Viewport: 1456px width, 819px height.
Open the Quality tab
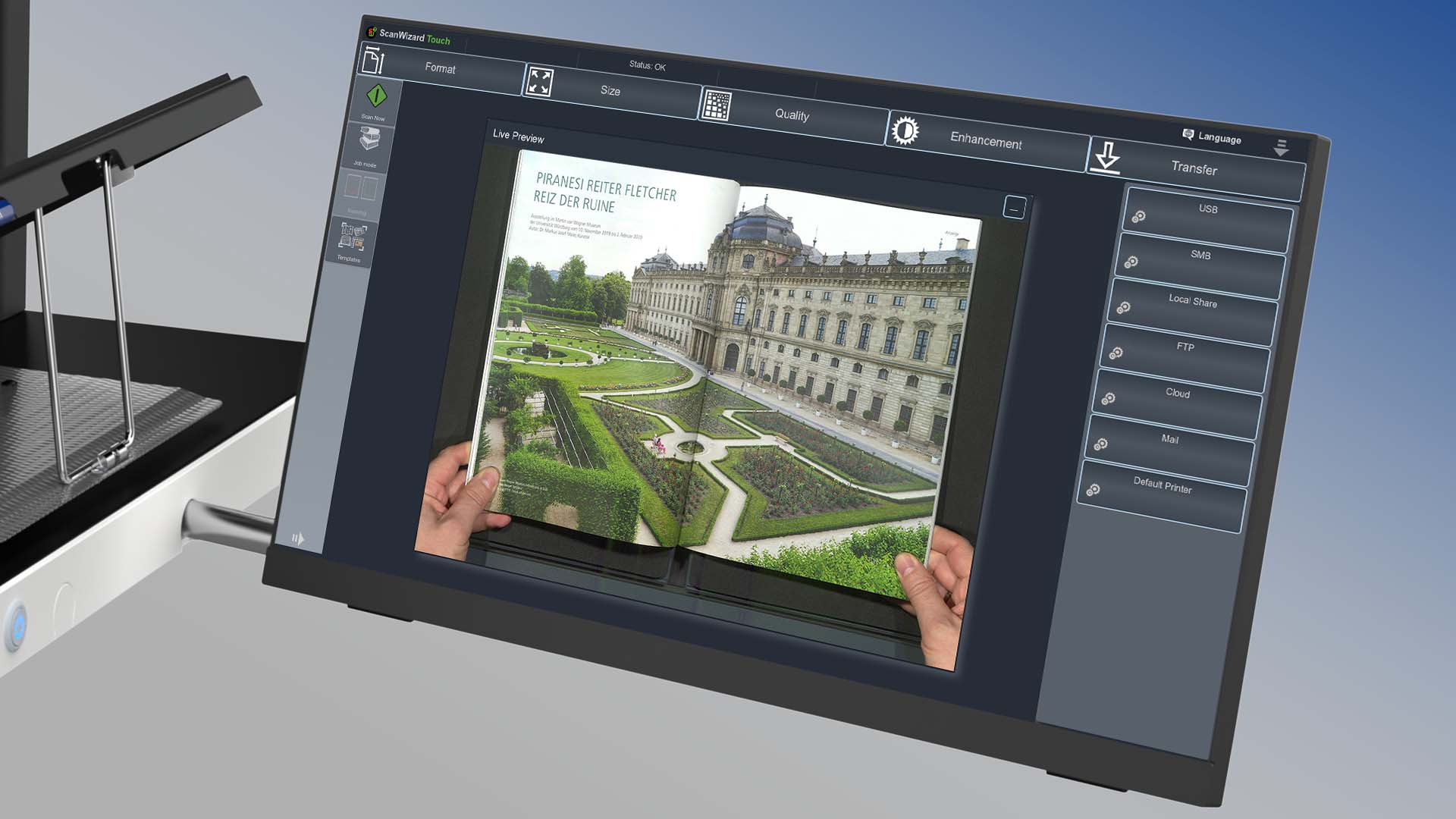click(792, 115)
